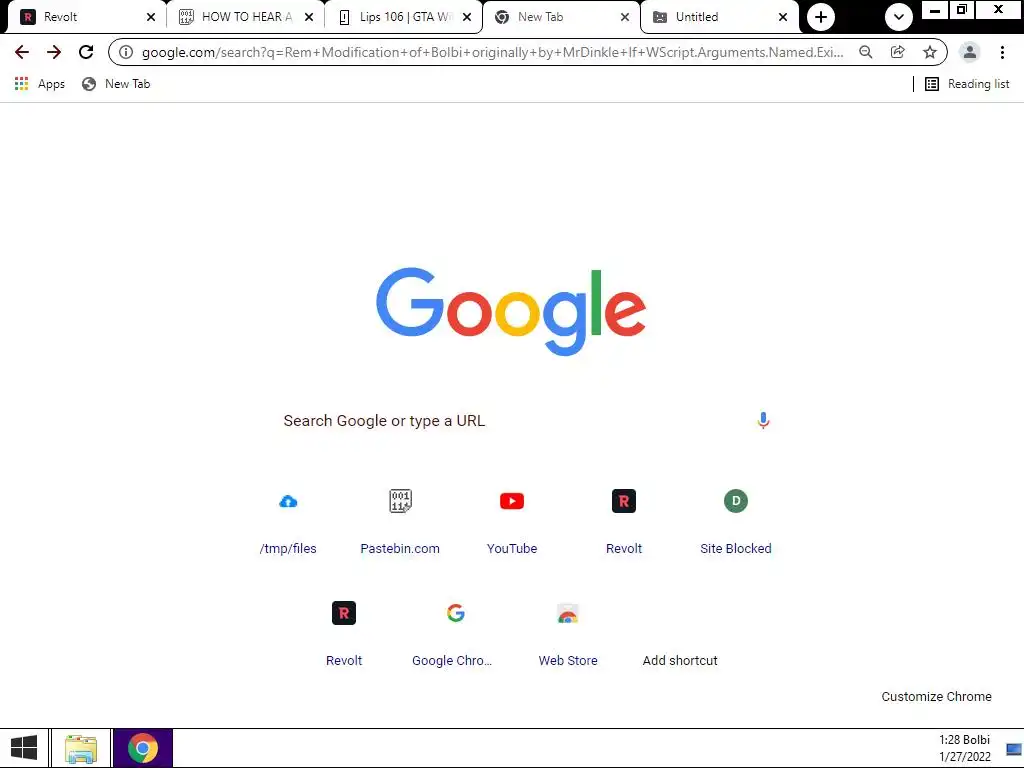Share this page icon

pyautogui.click(x=898, y=52)
